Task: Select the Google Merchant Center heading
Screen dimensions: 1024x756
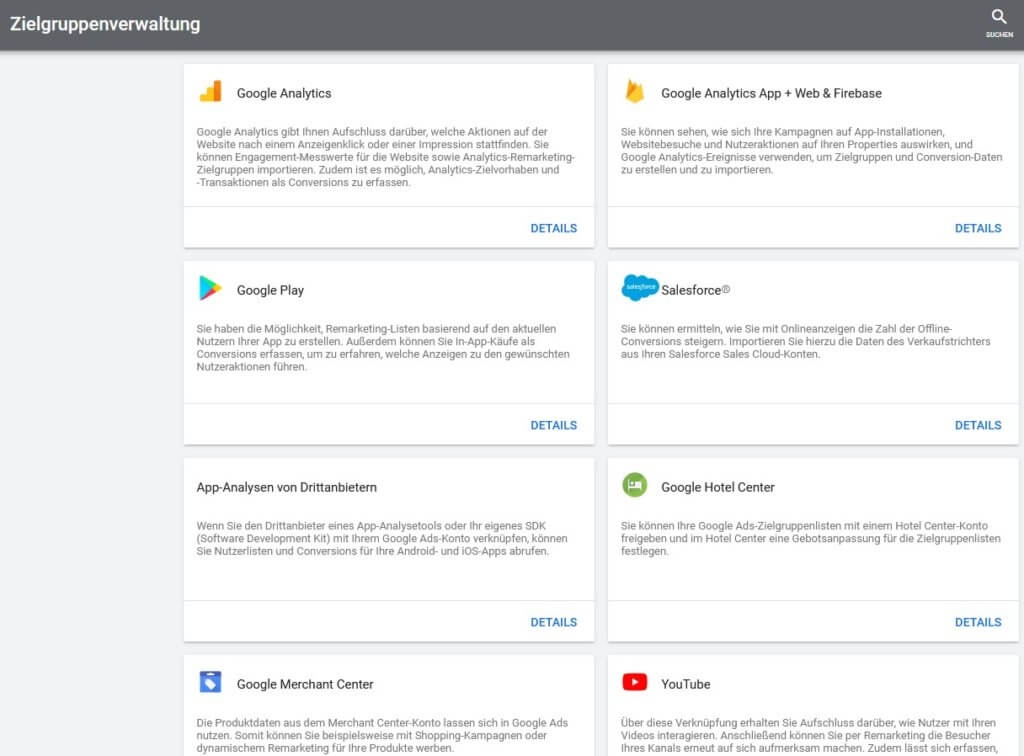Action: click(305, 685)
